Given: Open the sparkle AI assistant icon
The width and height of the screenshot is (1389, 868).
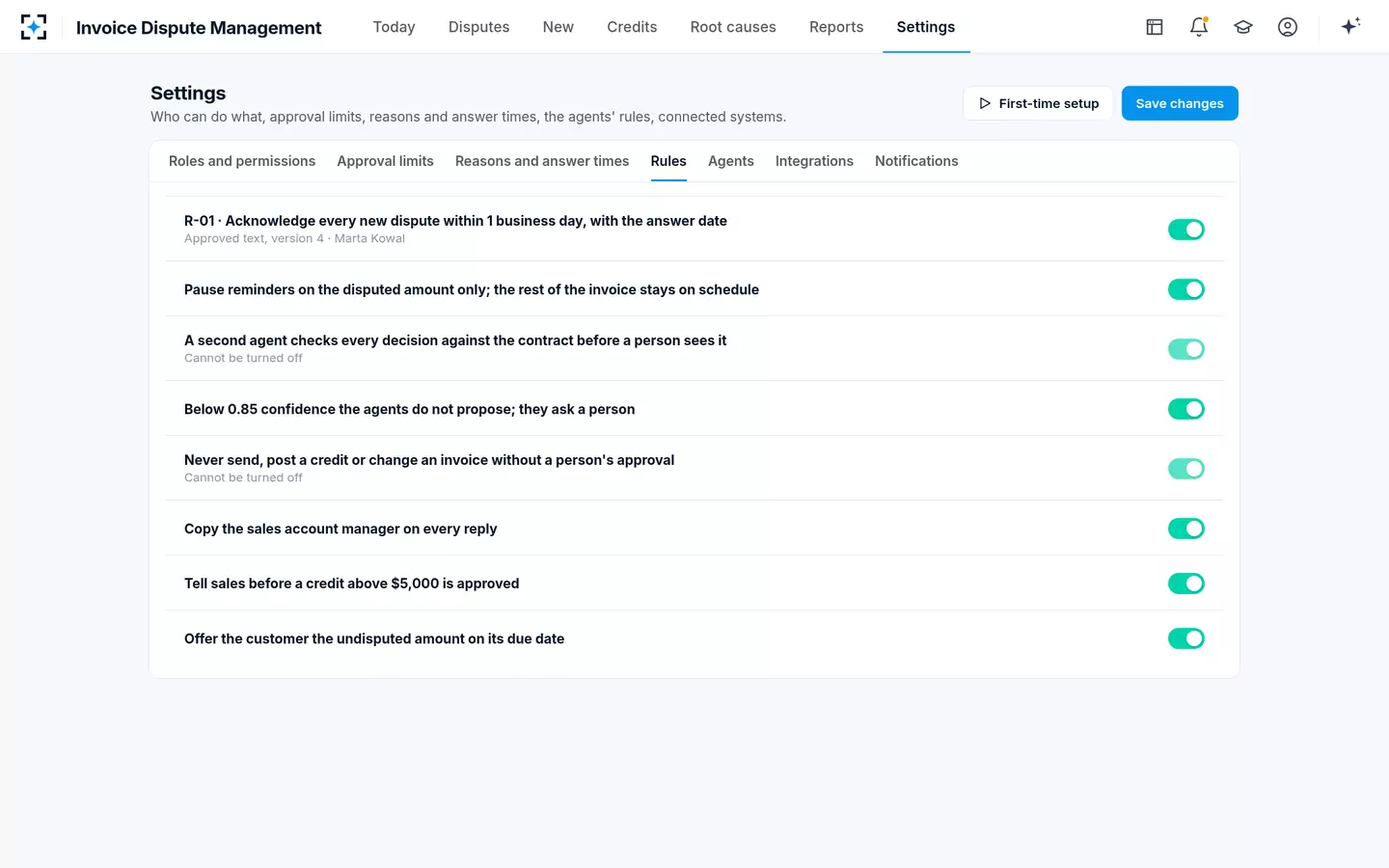Looking at the screenshot, I should 1350,26.
